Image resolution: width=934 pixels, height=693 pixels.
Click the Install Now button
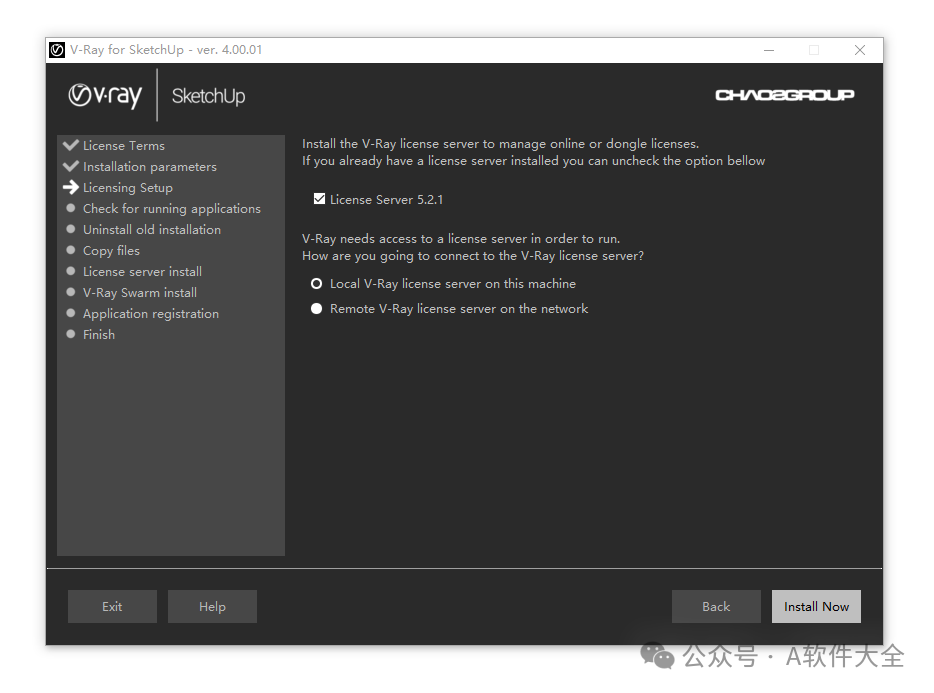click(x=816, y=607)
